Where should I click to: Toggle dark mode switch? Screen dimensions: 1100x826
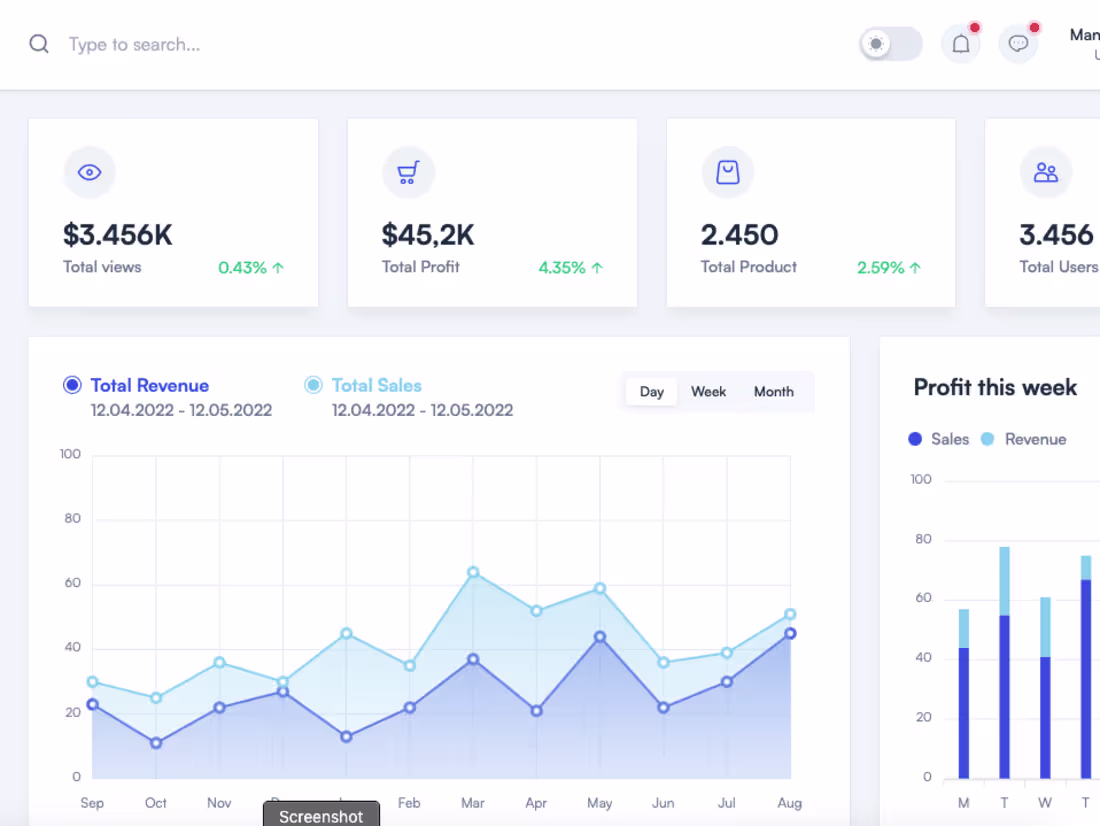pyautogui.click(x=890, y=44)
